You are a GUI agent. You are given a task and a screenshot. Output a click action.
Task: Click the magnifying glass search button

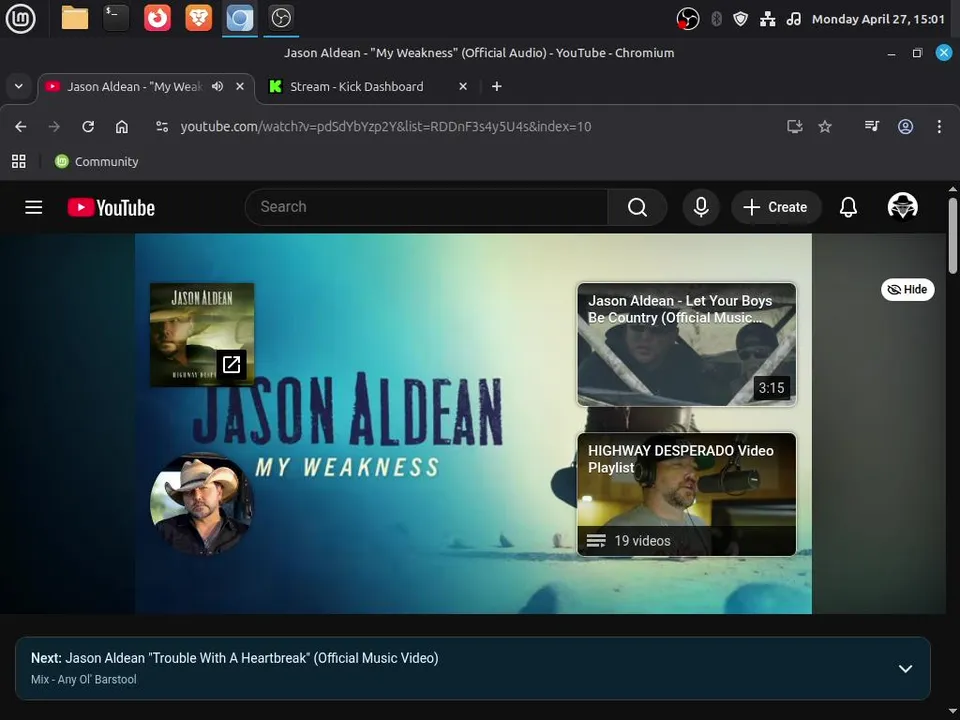click(x=637, y=207)
